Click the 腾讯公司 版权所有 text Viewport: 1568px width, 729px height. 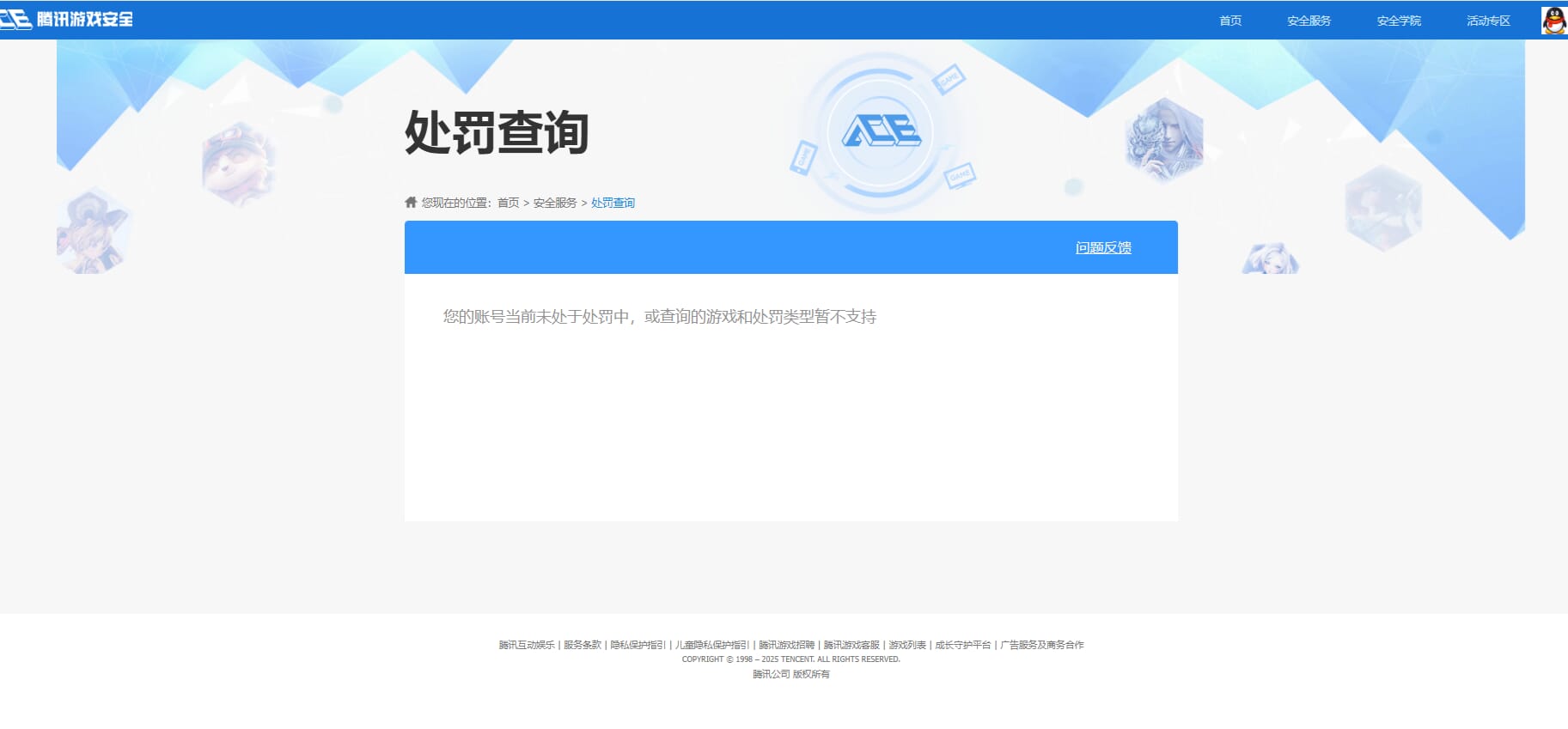tap(791, 674)
